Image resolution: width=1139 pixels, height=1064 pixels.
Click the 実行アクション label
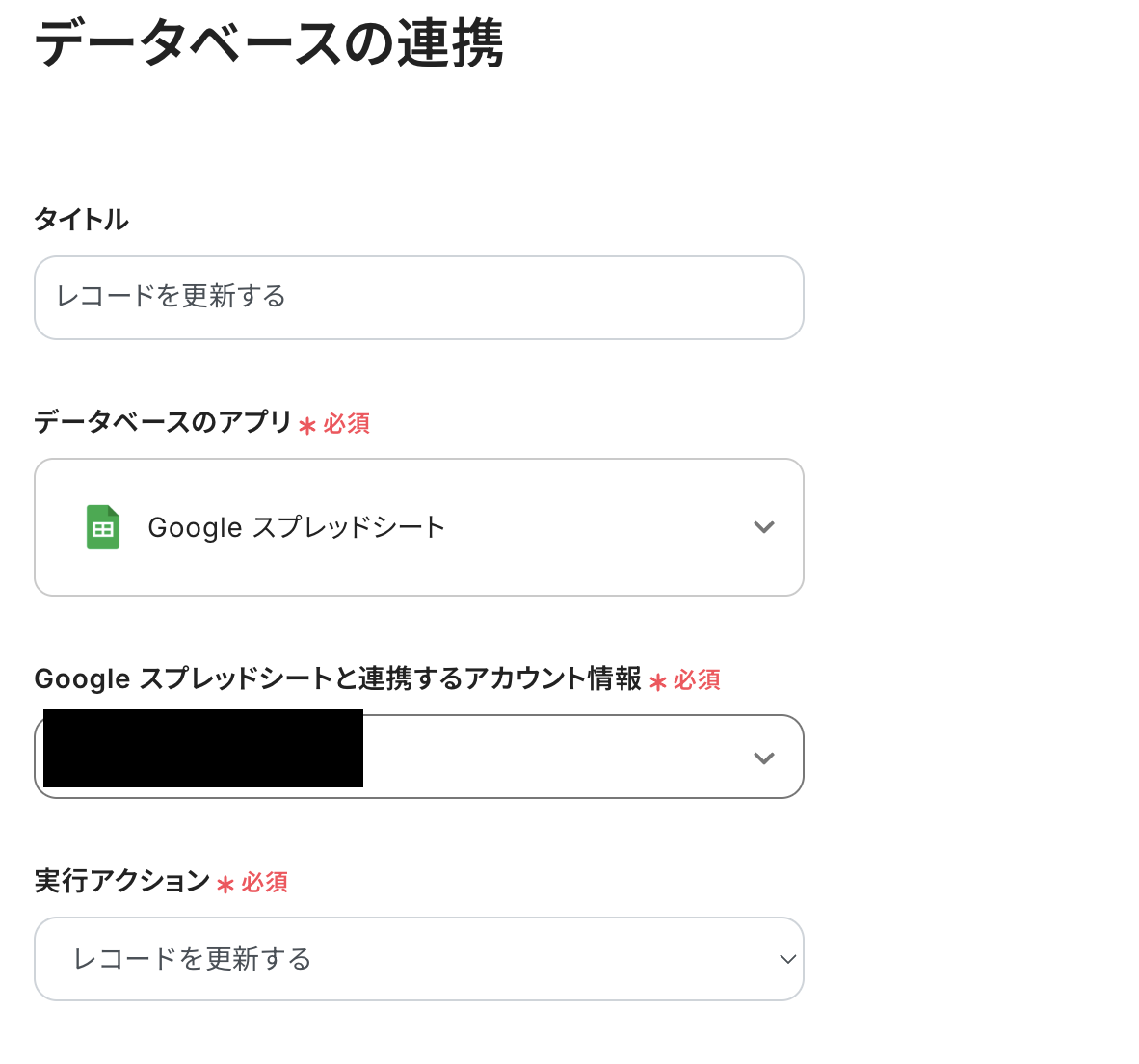click(x=121, y=881)
